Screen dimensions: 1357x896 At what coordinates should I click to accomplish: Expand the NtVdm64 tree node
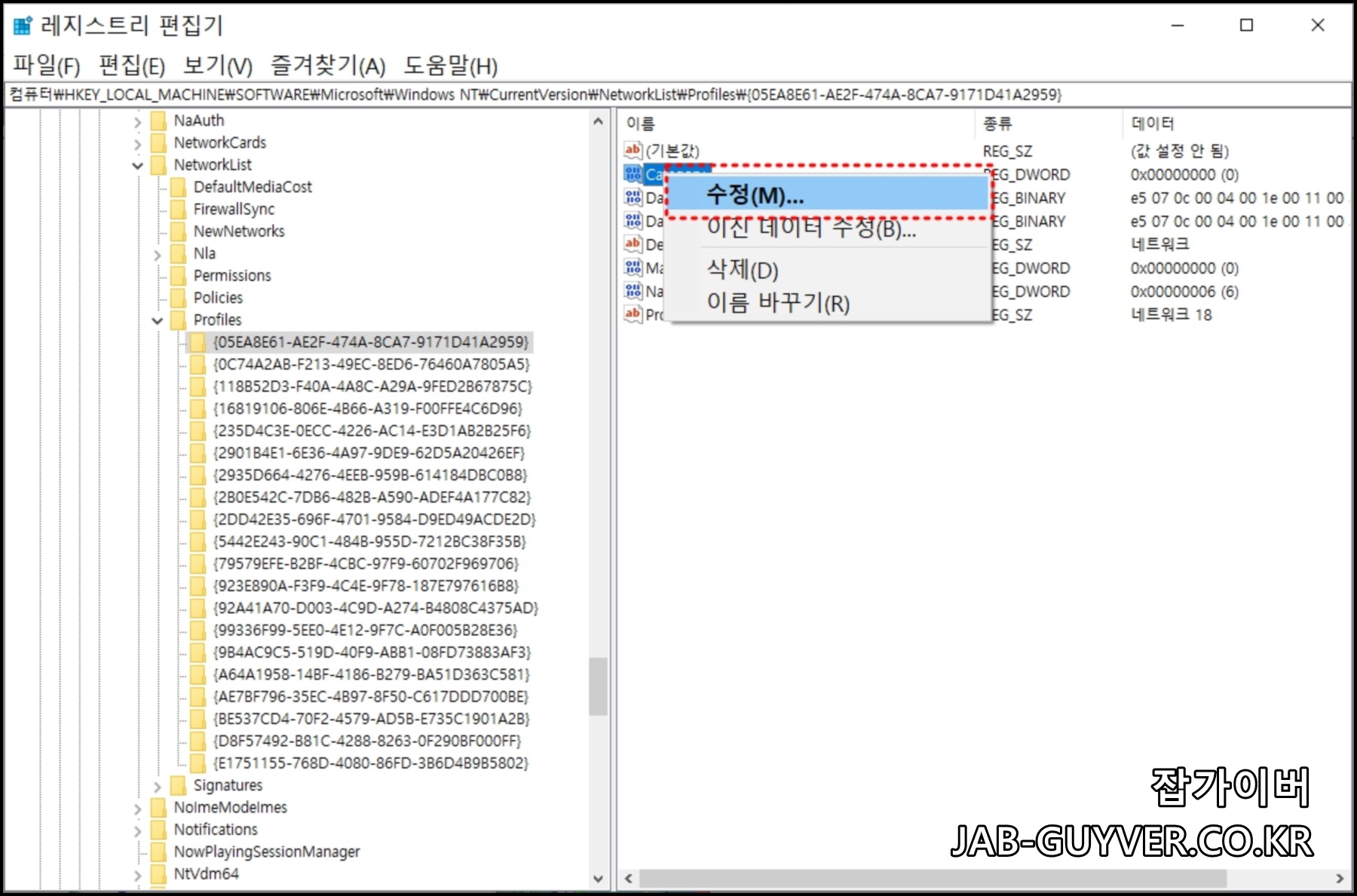pyautogui.click(x=137, y=876)
